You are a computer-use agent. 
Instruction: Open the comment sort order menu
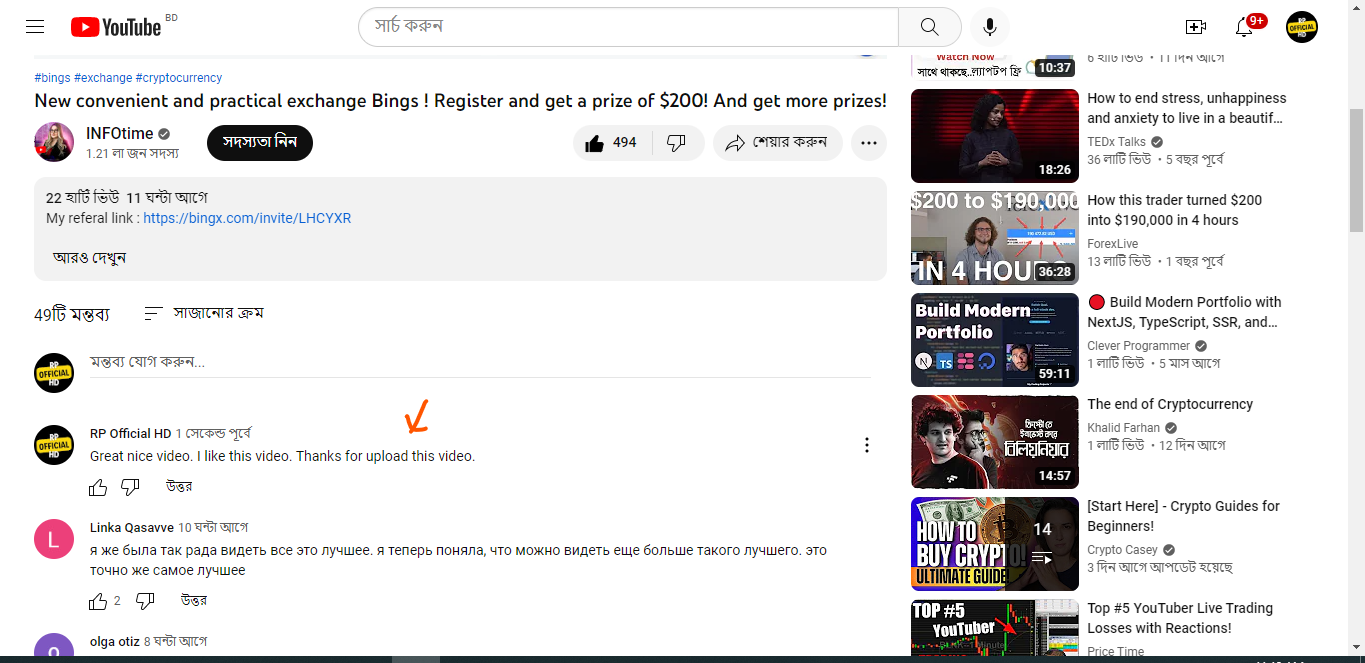204,313
